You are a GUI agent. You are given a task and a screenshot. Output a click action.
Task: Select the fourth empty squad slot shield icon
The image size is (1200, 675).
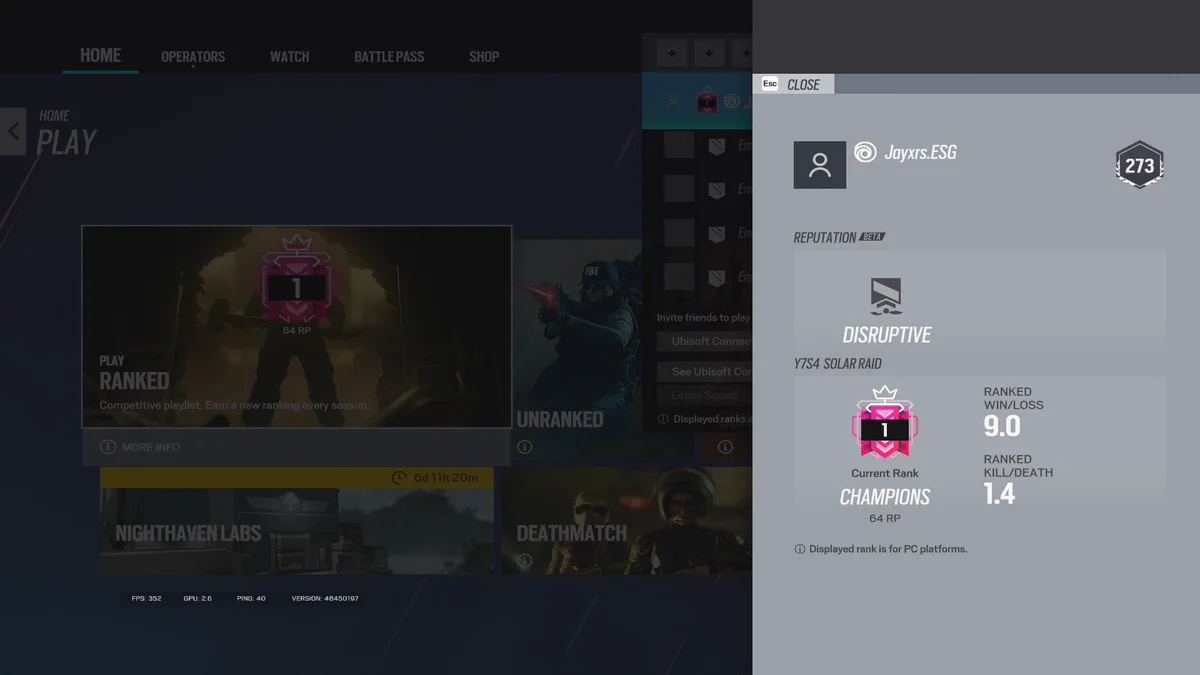tap(715, 277)
